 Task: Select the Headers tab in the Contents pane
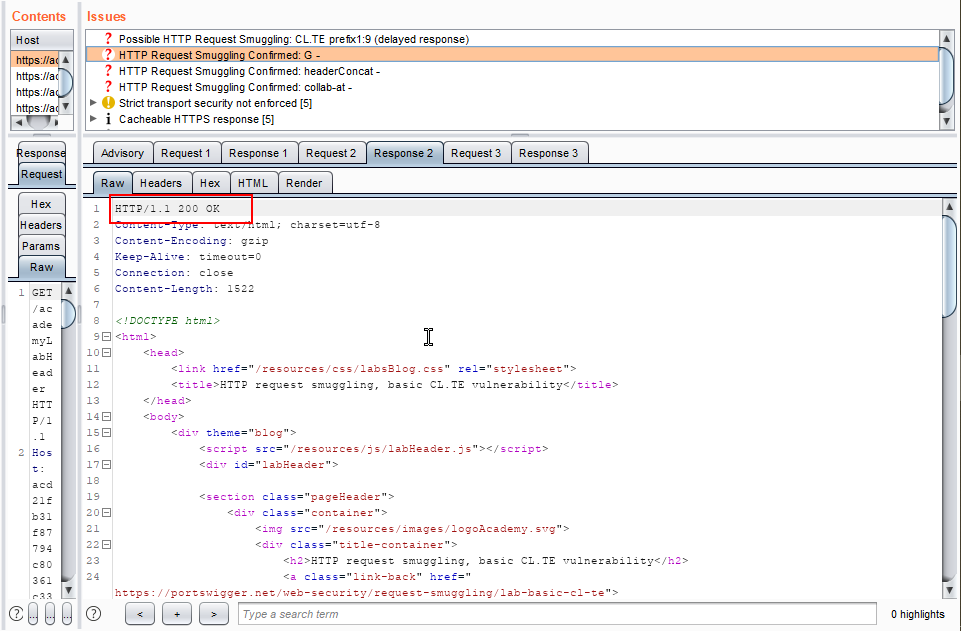click(x=41, y=225)
